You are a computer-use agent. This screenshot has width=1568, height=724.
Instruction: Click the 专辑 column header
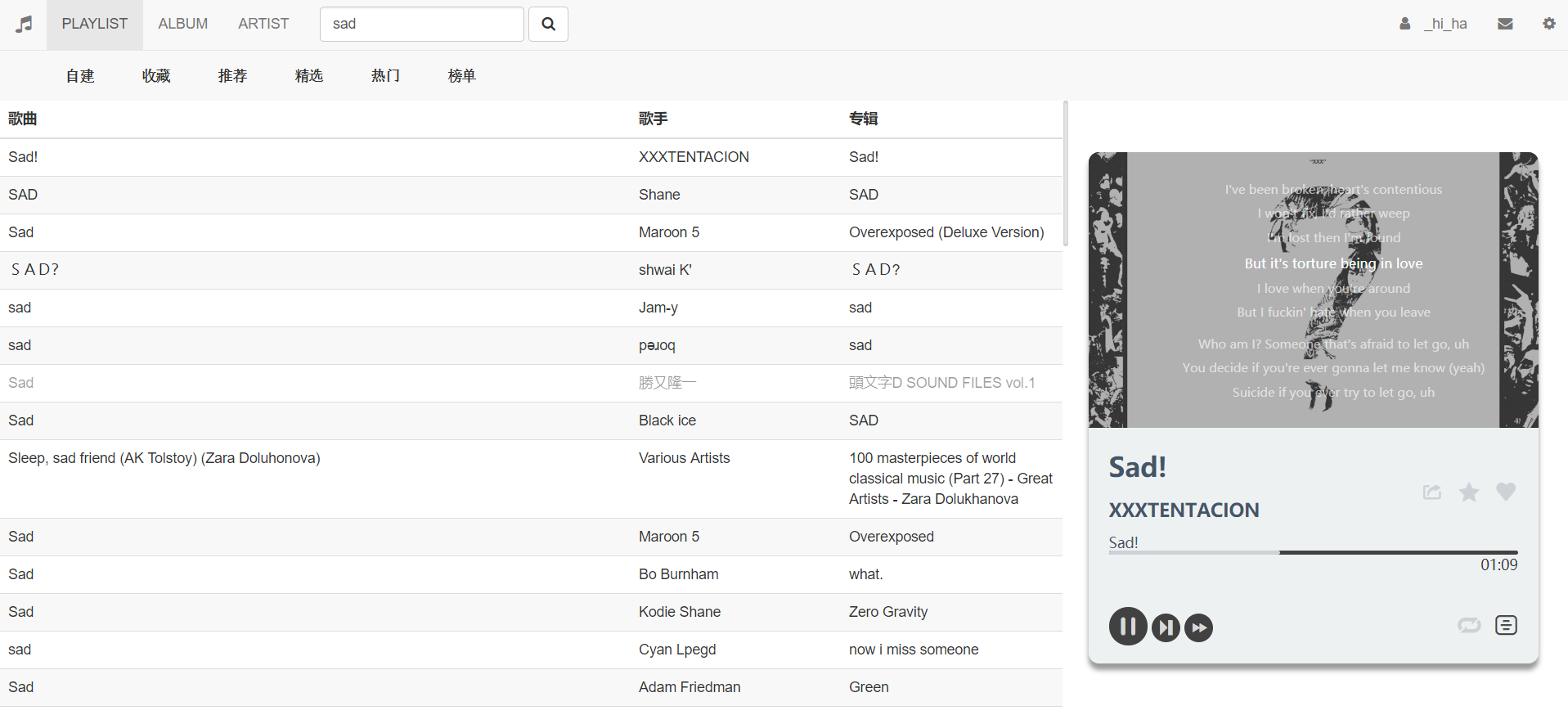pyautogui.click(x=863, y=119)
